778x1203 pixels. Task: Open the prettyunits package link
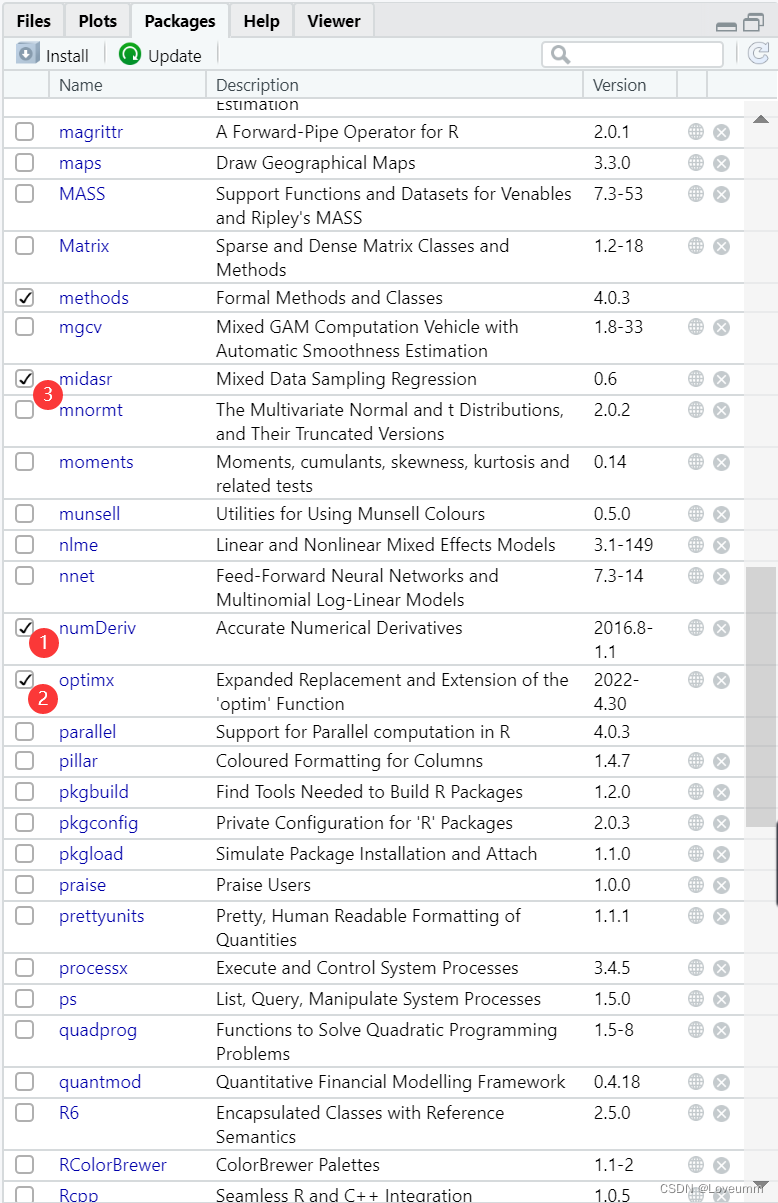coord(101,916)
